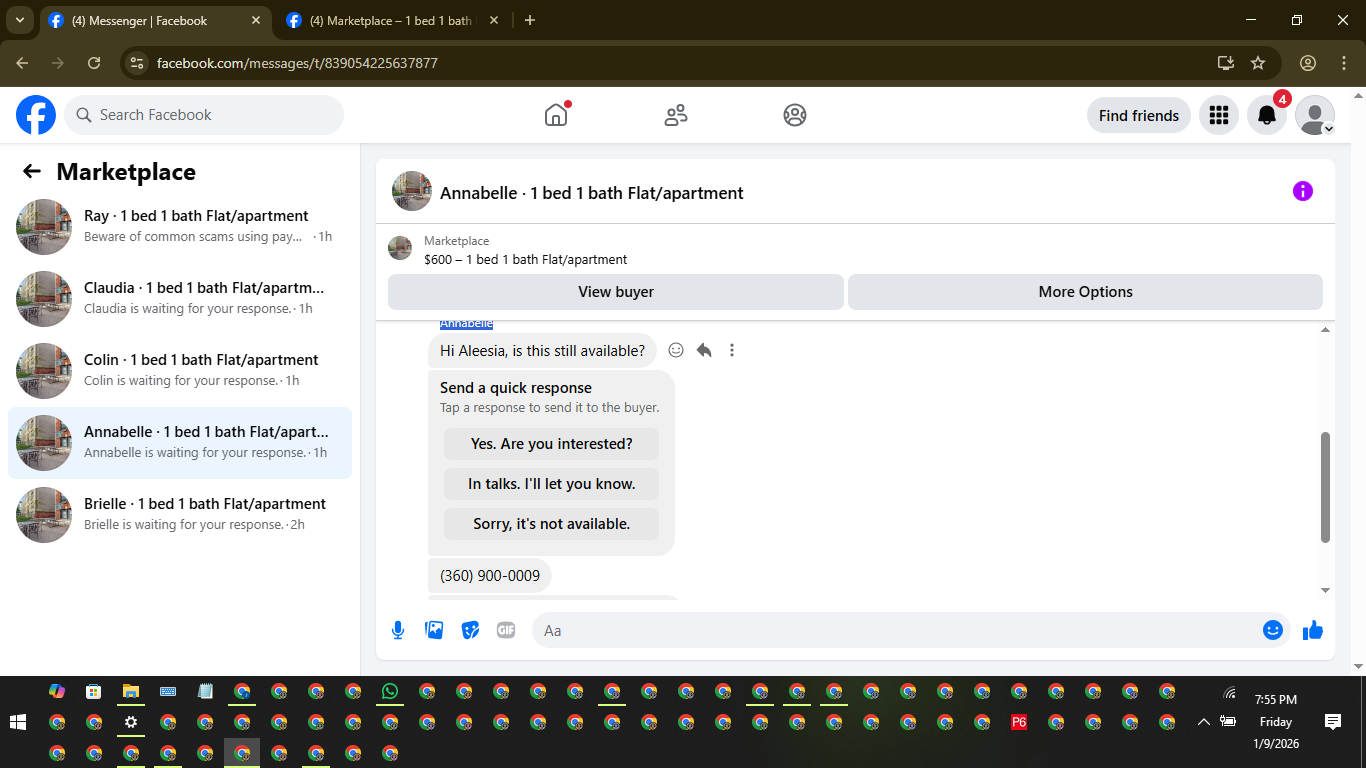Open Chrome three-dot menu

point(1344,63)
